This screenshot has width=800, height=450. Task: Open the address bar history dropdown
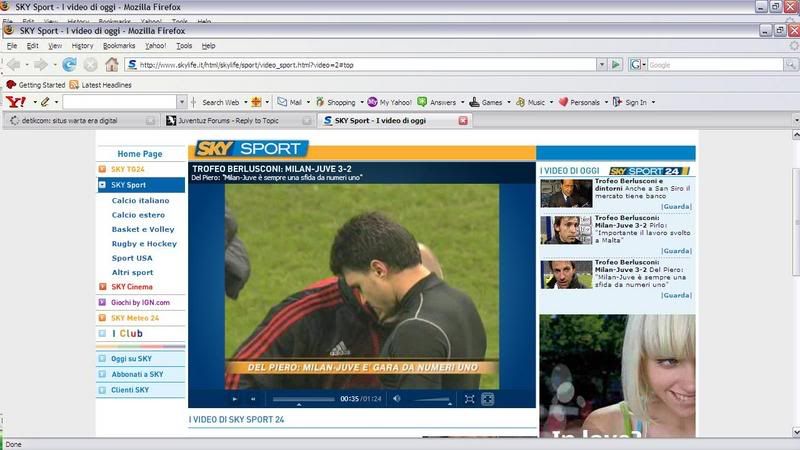click(602, 65)
